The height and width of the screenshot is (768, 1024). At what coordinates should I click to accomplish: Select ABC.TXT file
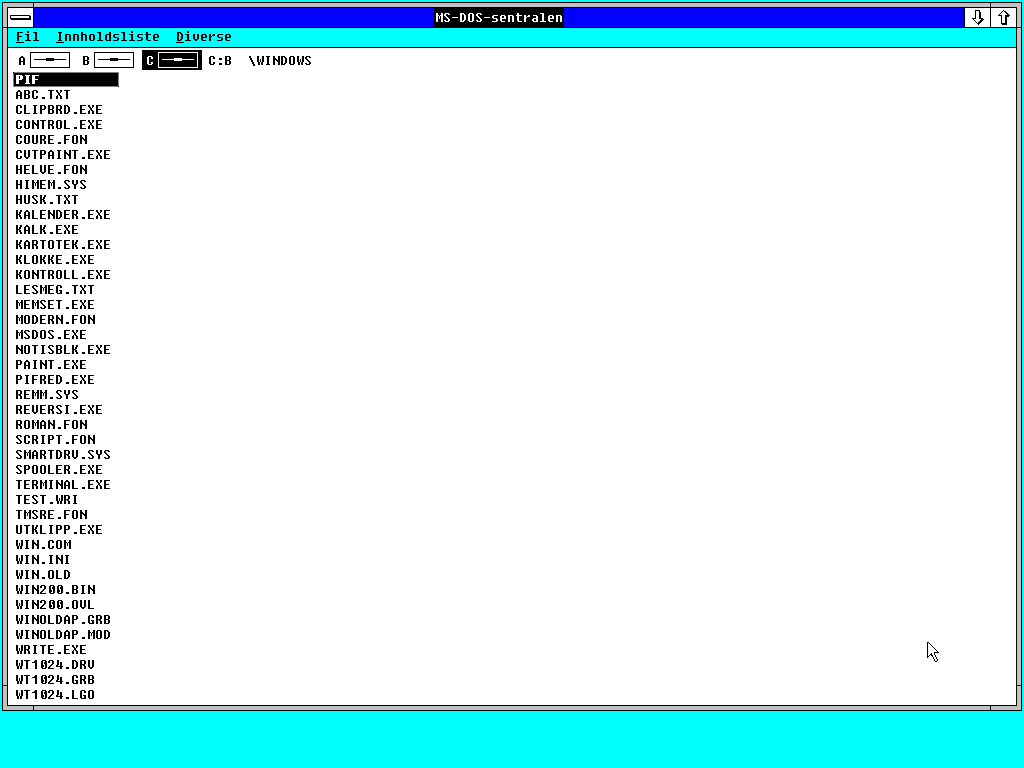(x=43, y=95)
